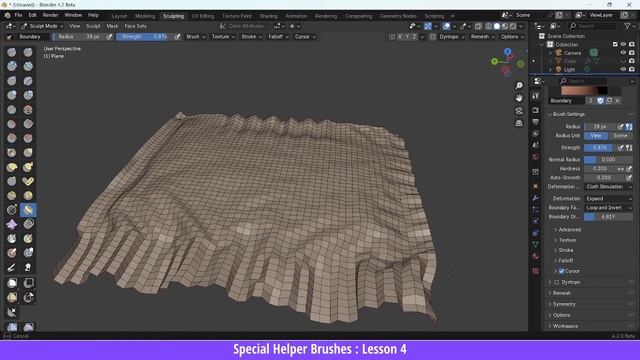Select the active Boundary brush tool
The width and height of the screenshot is (640, 360).
[28, 210]
